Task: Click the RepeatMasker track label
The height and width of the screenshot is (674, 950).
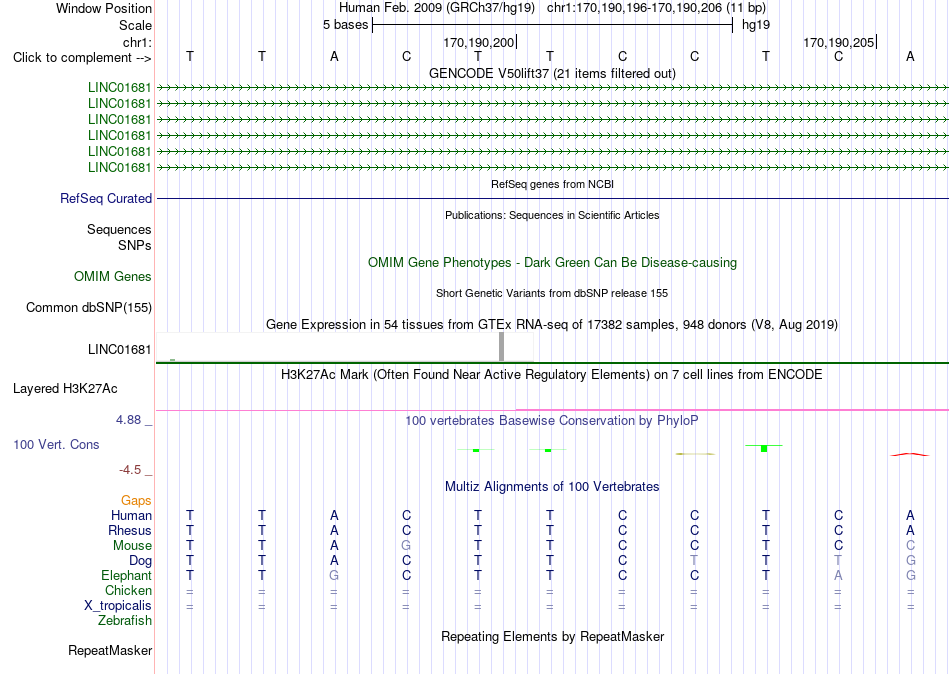Action: tap(110, 650)
